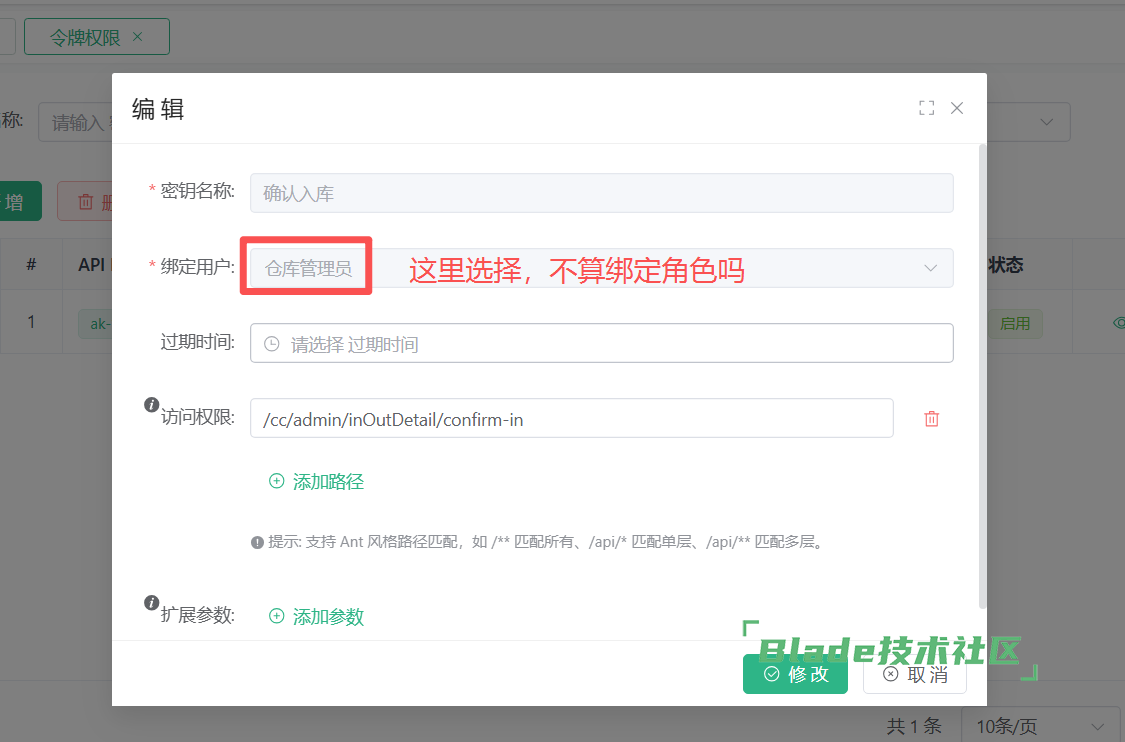Close the 令牌权限 tab using its X
The height and width of the screenshot is (742, 1125).
138,37
